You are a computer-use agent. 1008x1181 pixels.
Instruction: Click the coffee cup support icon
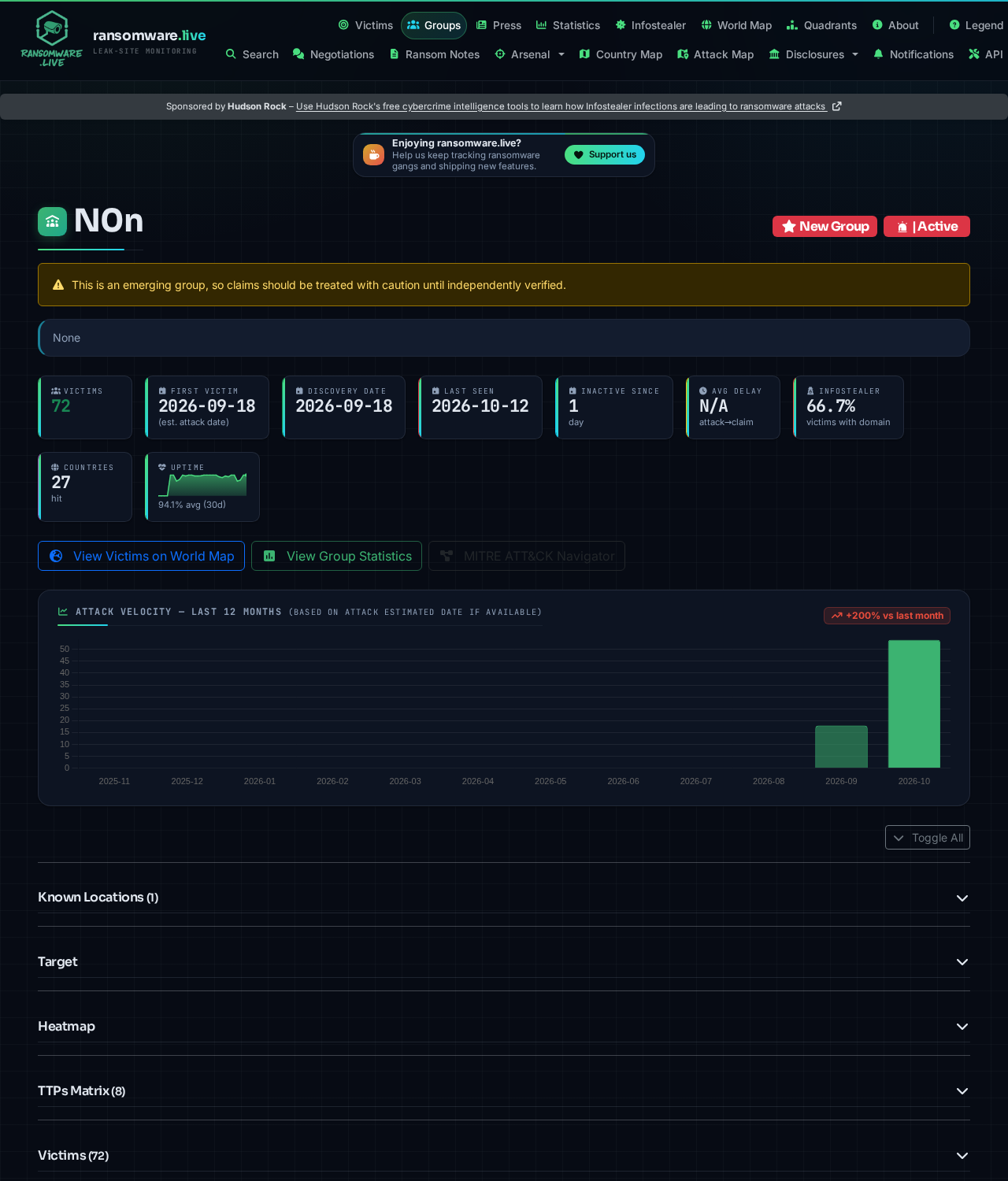coord(373,155)
